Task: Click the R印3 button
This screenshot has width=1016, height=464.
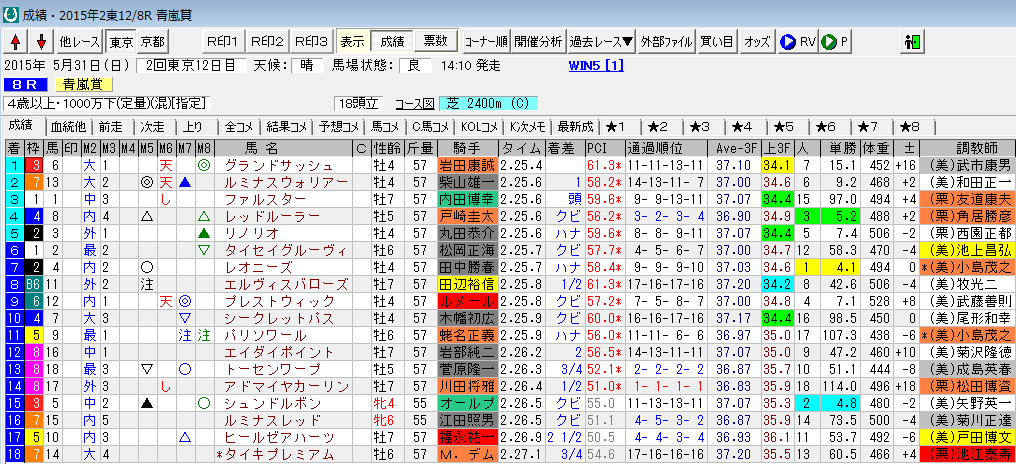Action: [x=311, y=42]
